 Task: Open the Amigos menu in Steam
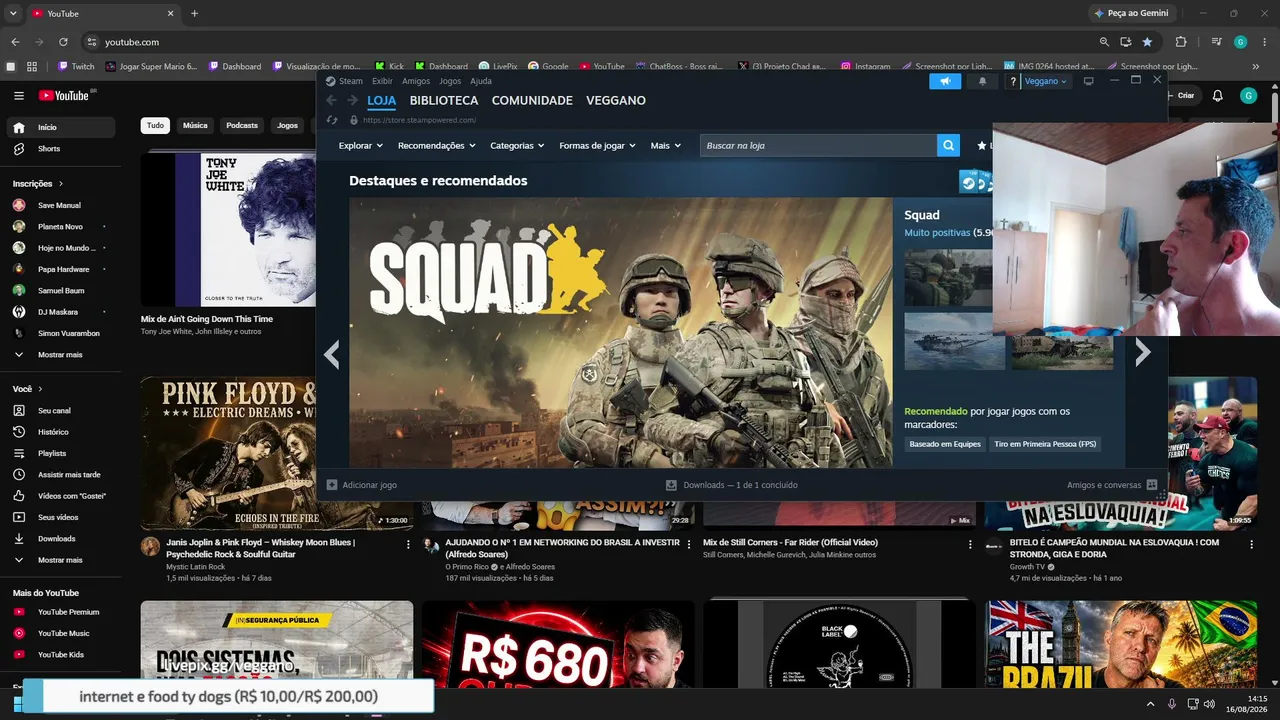[x=416, y=81]
